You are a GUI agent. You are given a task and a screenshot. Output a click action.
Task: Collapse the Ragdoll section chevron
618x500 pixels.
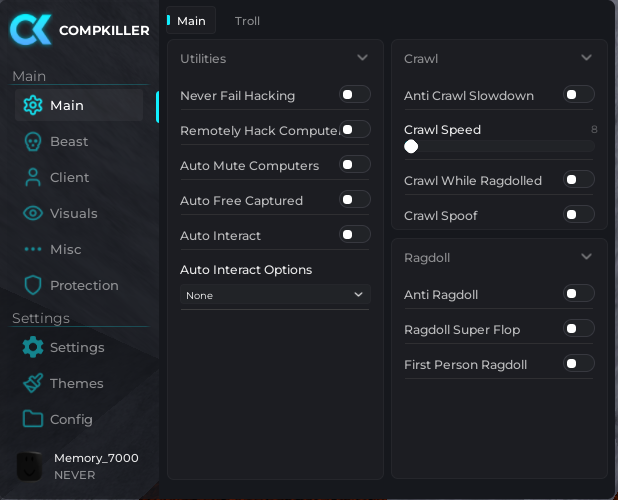[586, 257]
